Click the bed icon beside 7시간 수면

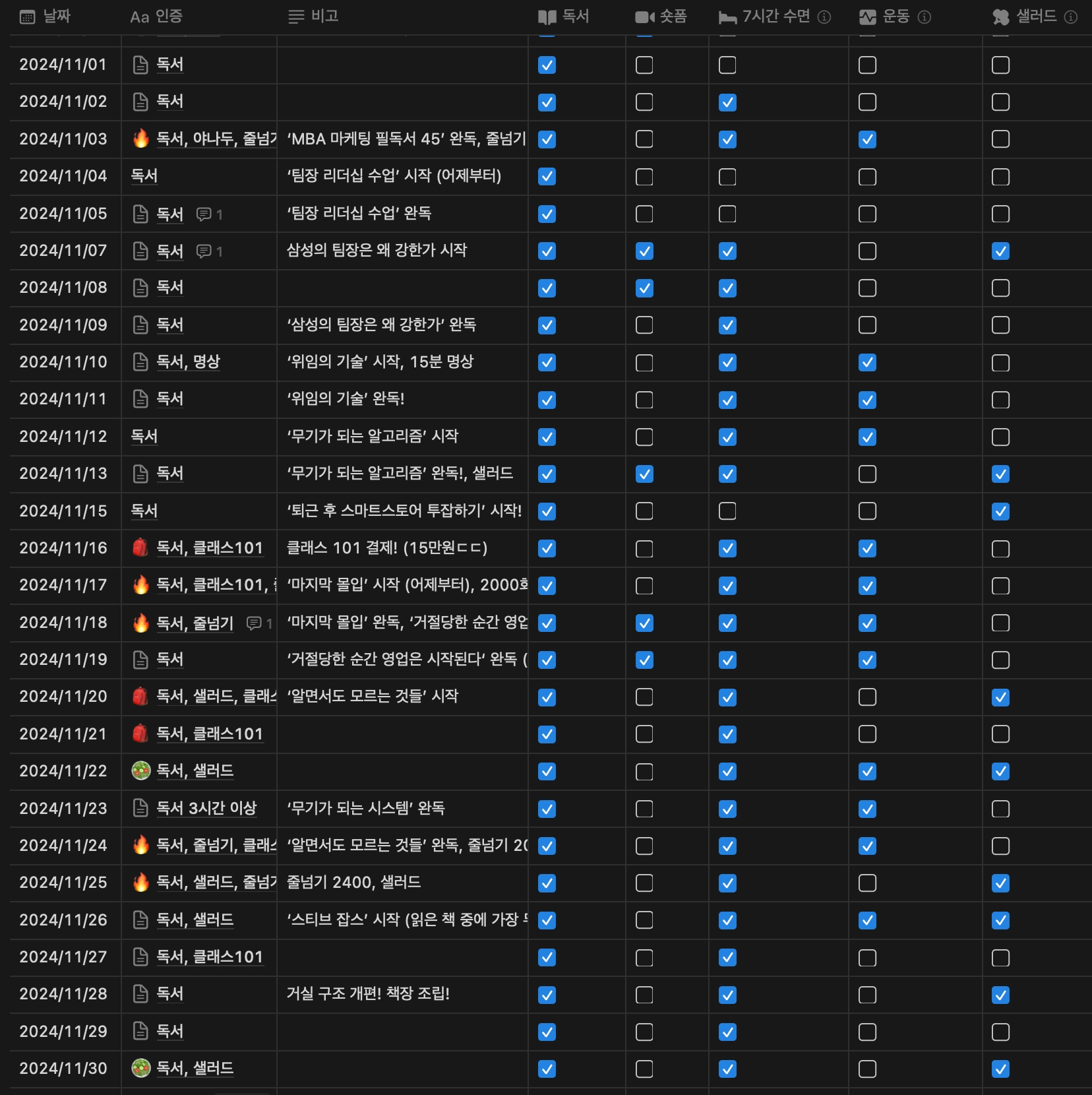[727, 17]
